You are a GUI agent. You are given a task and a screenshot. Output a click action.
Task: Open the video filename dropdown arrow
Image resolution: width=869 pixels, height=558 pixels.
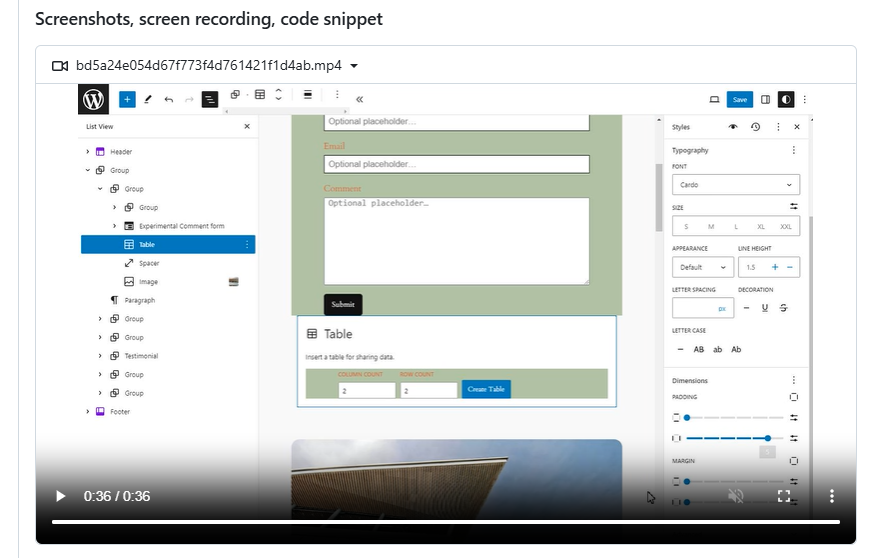coord(354,66)
